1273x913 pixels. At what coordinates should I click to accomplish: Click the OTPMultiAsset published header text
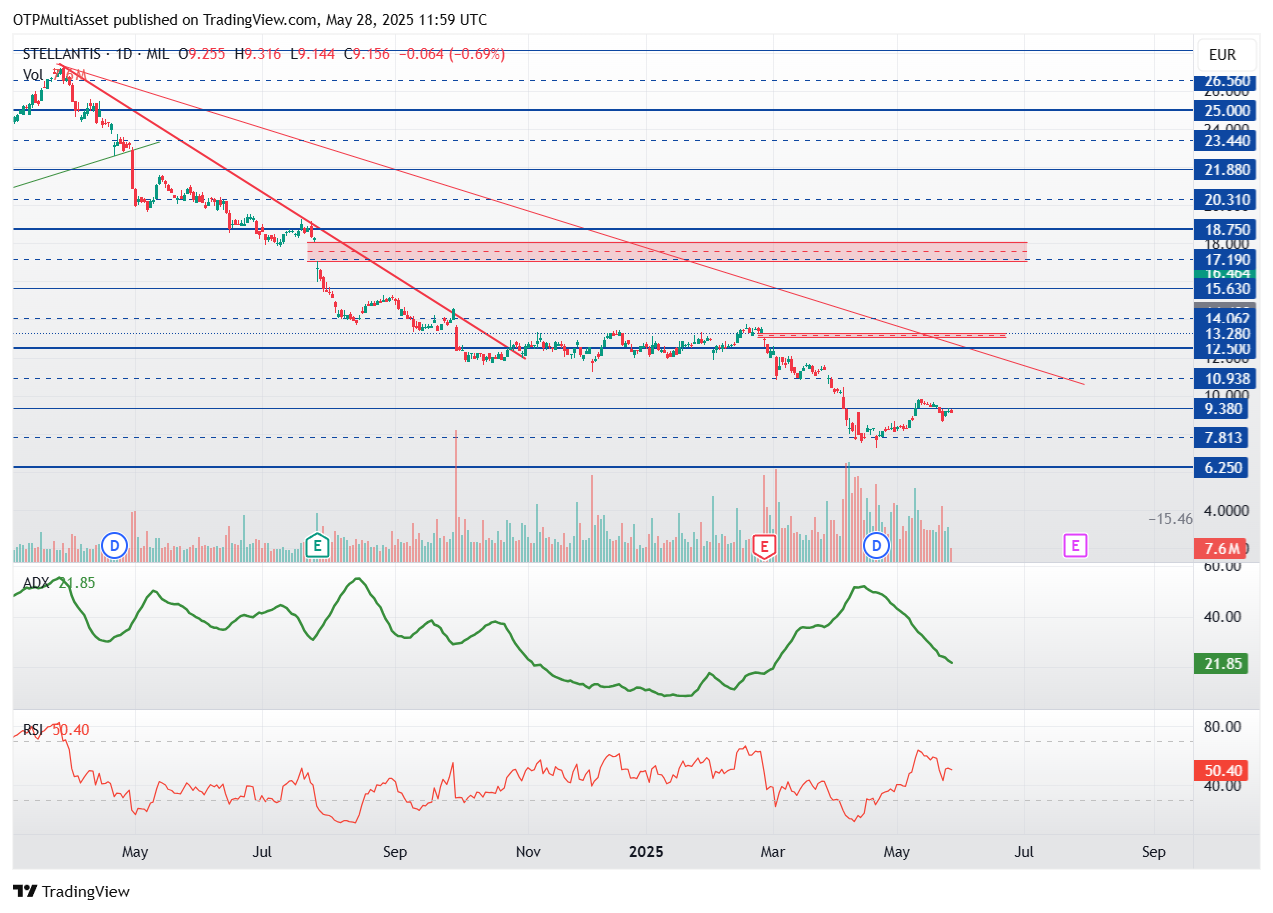(x=250, y=19)
